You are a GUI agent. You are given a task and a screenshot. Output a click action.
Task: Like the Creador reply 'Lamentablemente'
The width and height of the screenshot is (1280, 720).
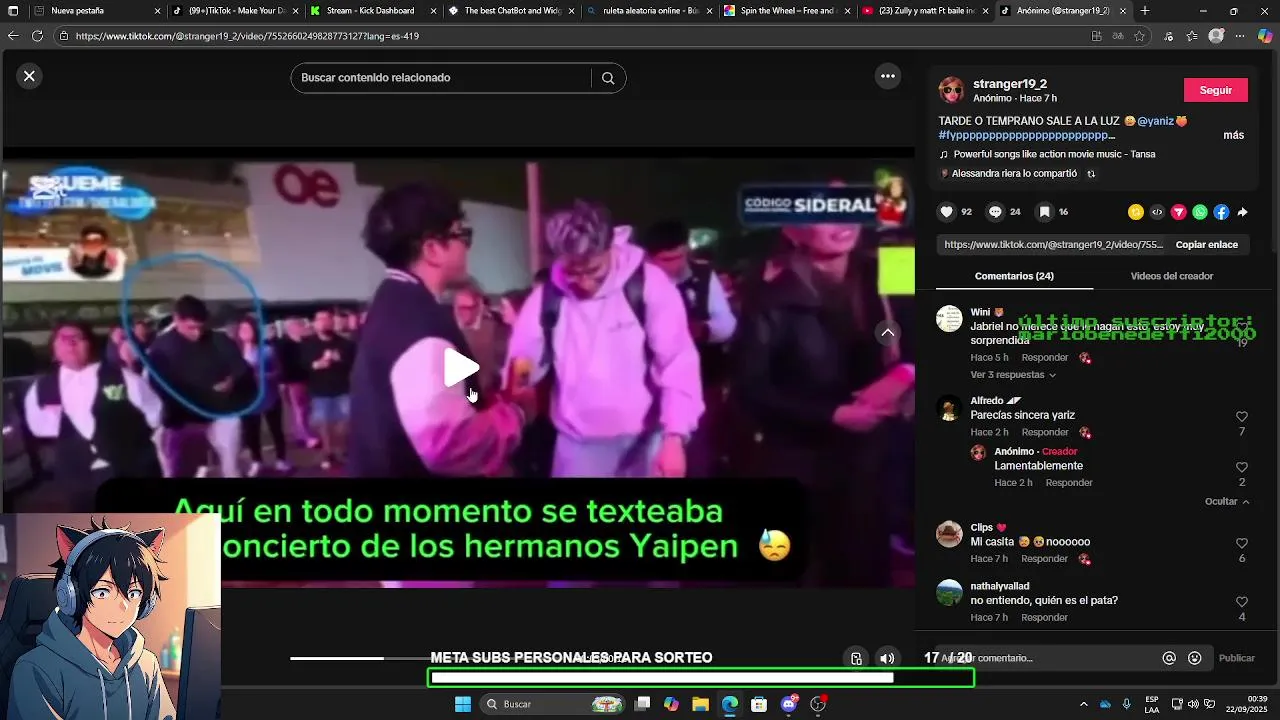1242,467
